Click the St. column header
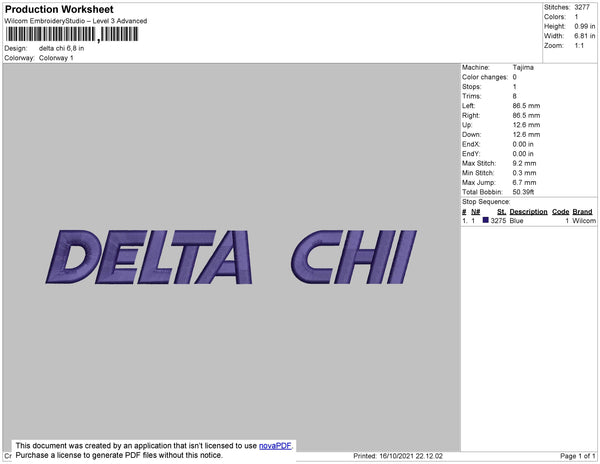 click(502, 212)
